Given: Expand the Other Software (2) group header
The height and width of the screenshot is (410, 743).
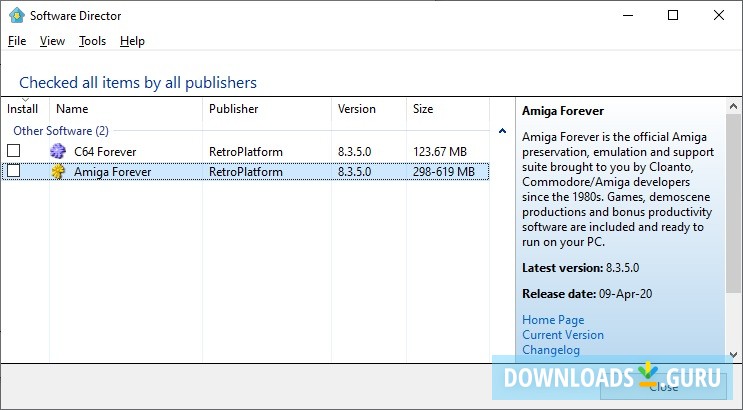Looking at the screenshot, I should [60, 131].
